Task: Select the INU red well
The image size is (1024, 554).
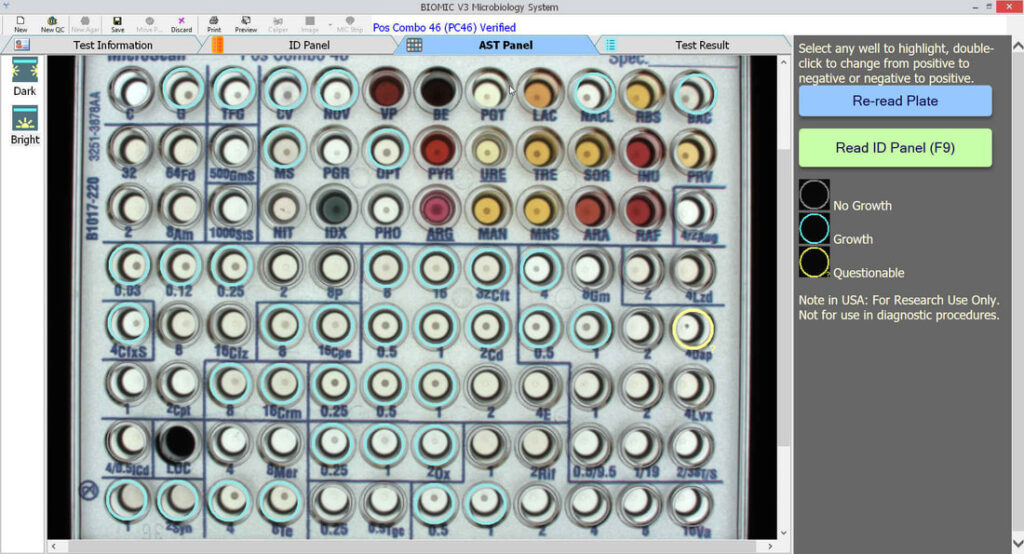Action: pyautogui.click(x=642, y=152)
